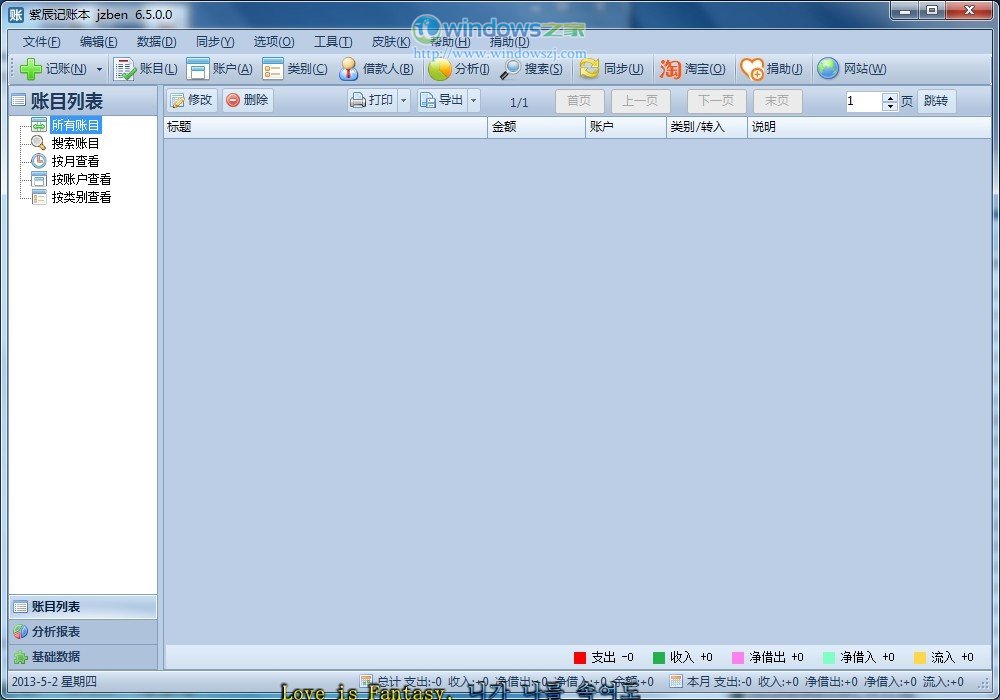Launch 淘宝 from the toolbar
The image size is (1000, 700).
pyautogui.click(x=670, y=69)
